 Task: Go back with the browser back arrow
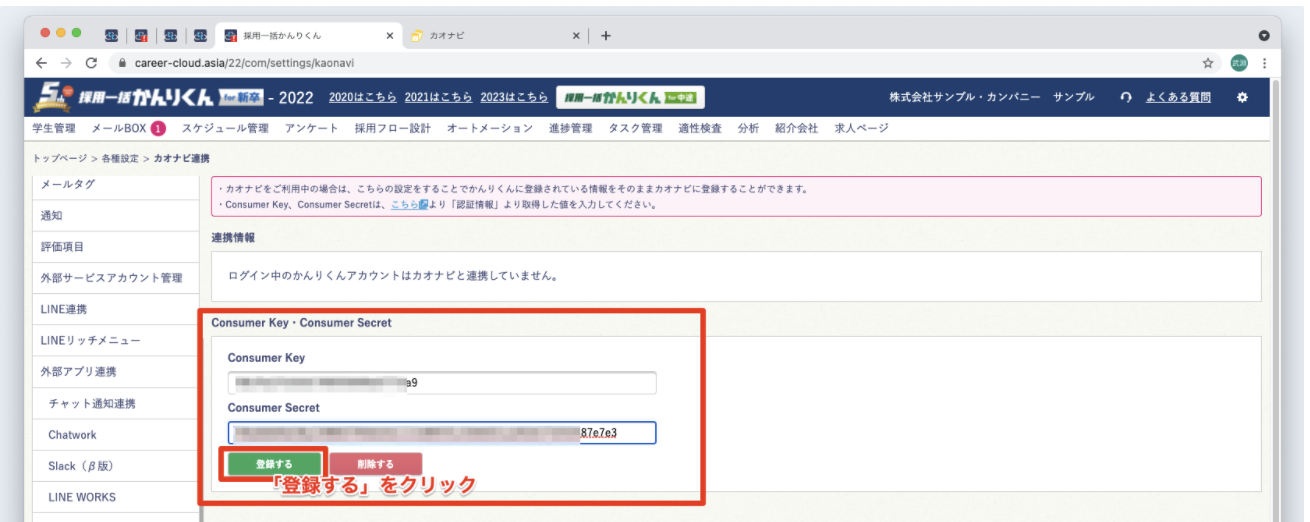click(41, 62)
